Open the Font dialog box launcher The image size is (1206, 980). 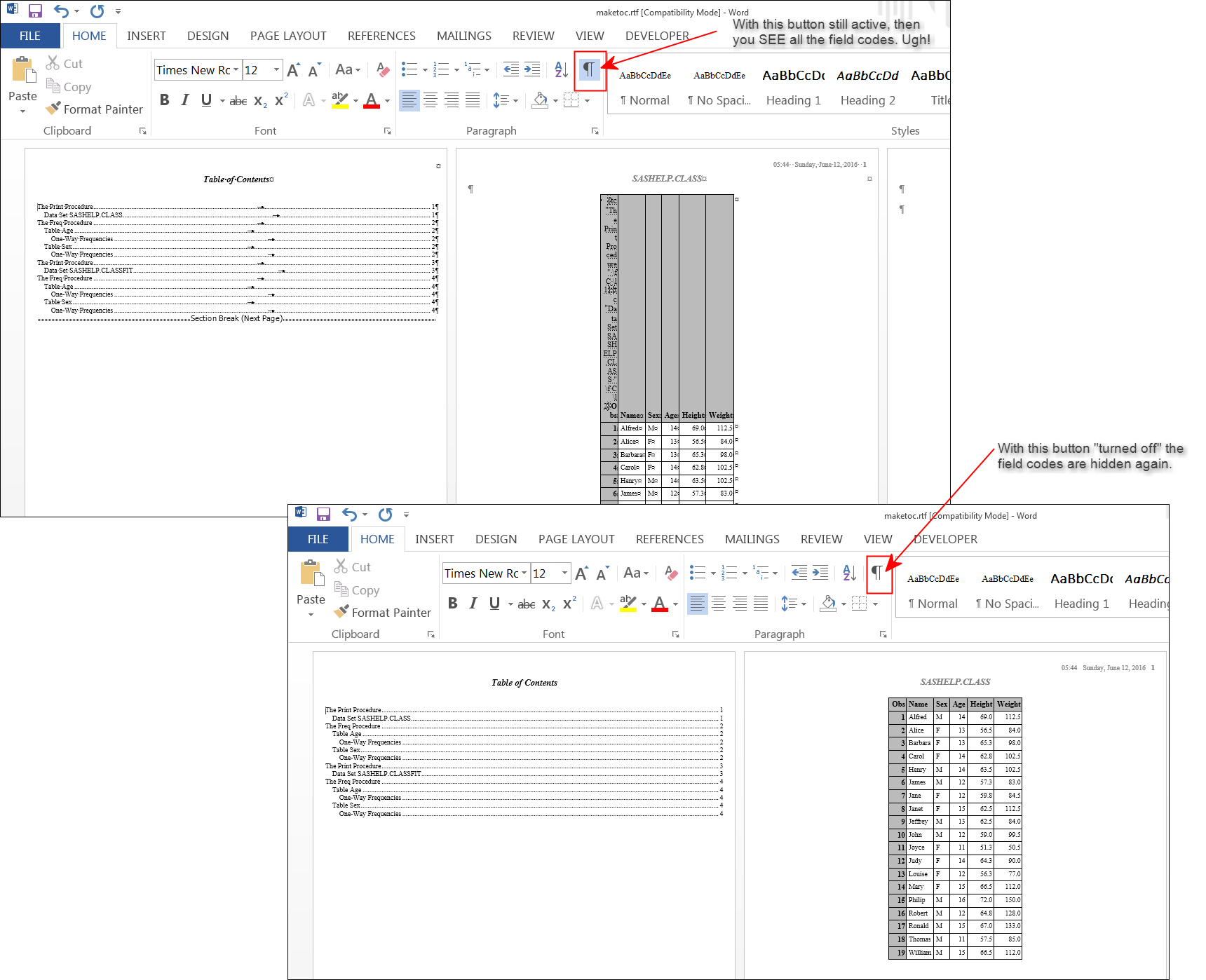tap(387, 130)
